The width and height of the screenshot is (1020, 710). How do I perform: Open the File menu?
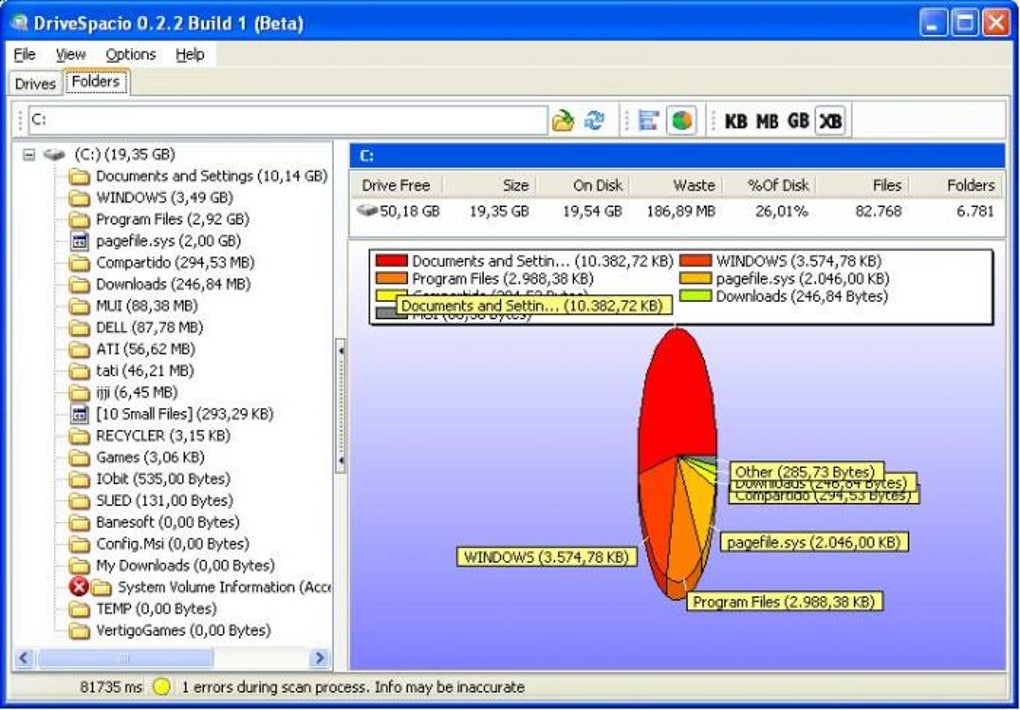(x=24, y=55)
